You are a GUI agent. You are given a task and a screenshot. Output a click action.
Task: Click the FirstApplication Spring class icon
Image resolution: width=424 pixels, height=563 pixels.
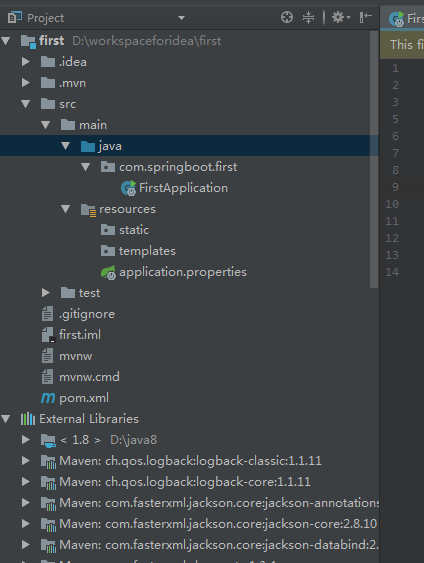point(129,188)
